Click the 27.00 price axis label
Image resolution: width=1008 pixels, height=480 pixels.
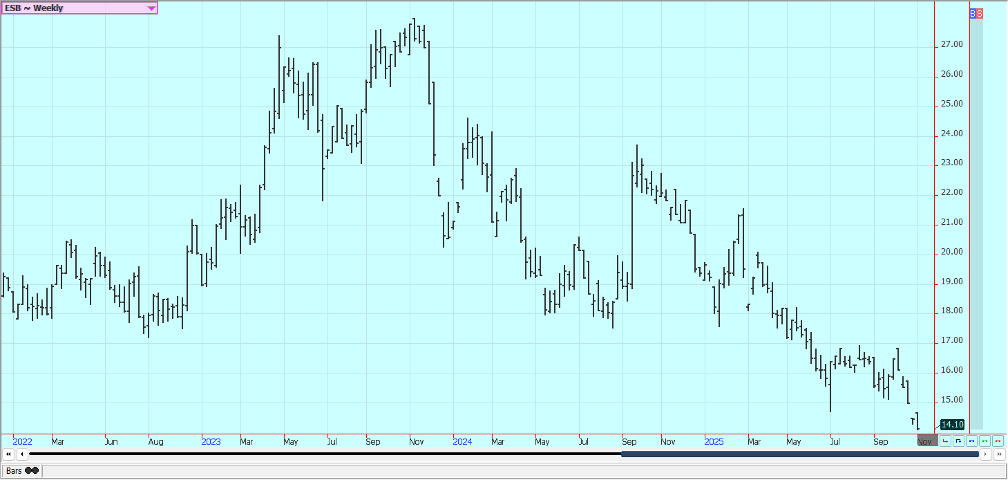(x=951, y=45)
